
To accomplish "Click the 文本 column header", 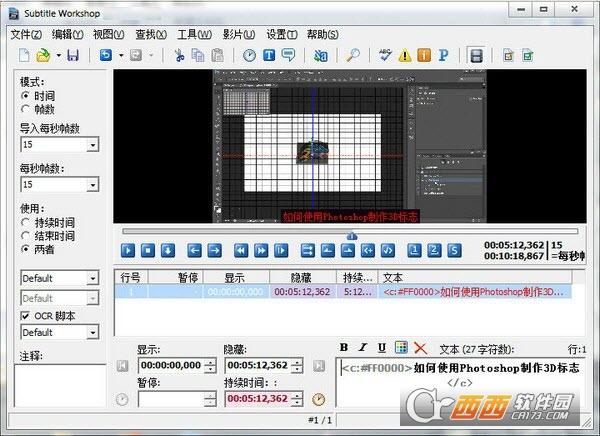I will point(475,277).
